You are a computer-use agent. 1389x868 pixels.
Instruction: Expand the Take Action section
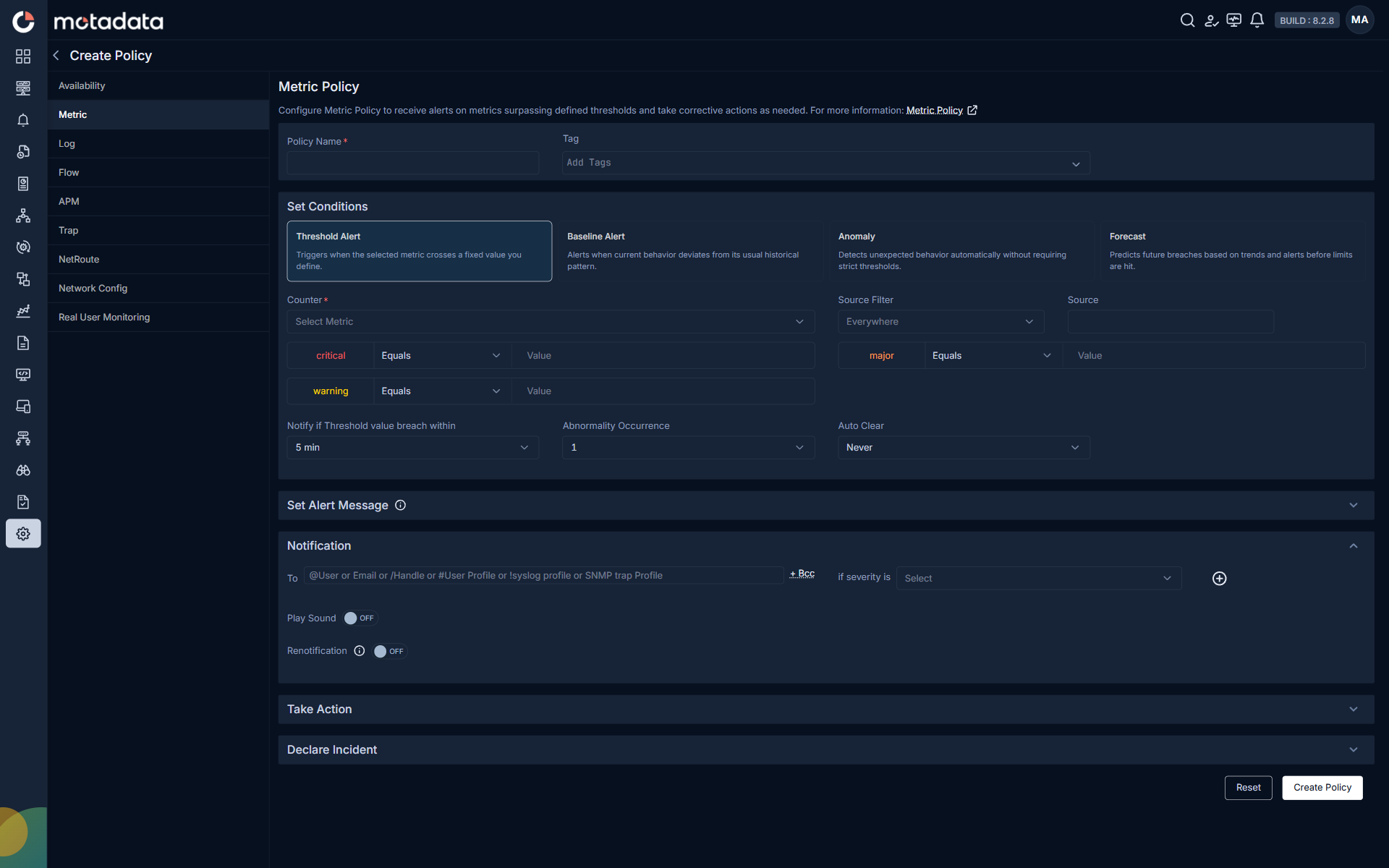pyautogui.click(x=1354, y=710)
